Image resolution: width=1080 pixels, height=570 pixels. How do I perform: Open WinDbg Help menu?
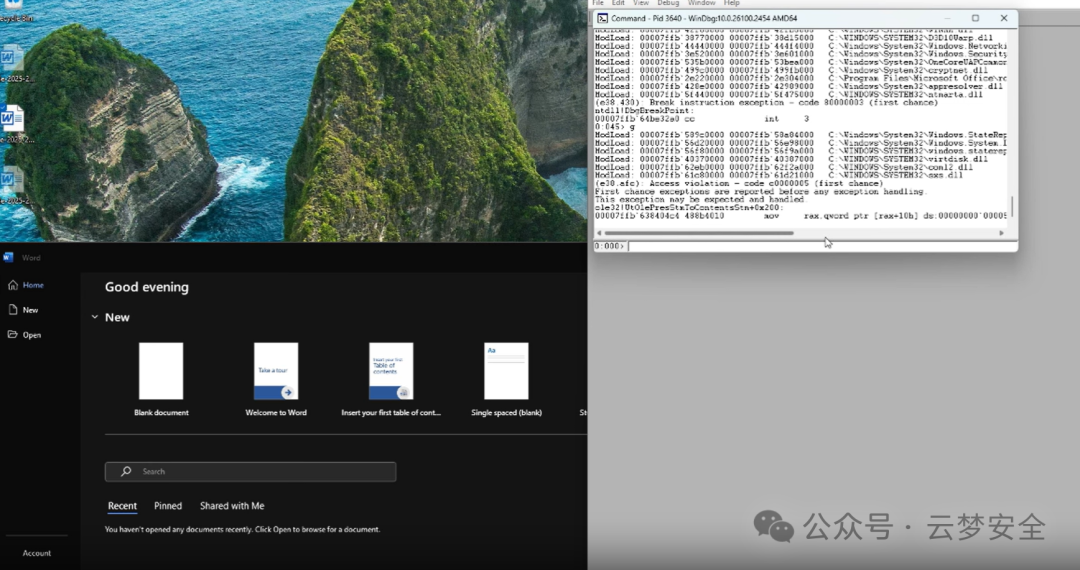pos(731,3)
